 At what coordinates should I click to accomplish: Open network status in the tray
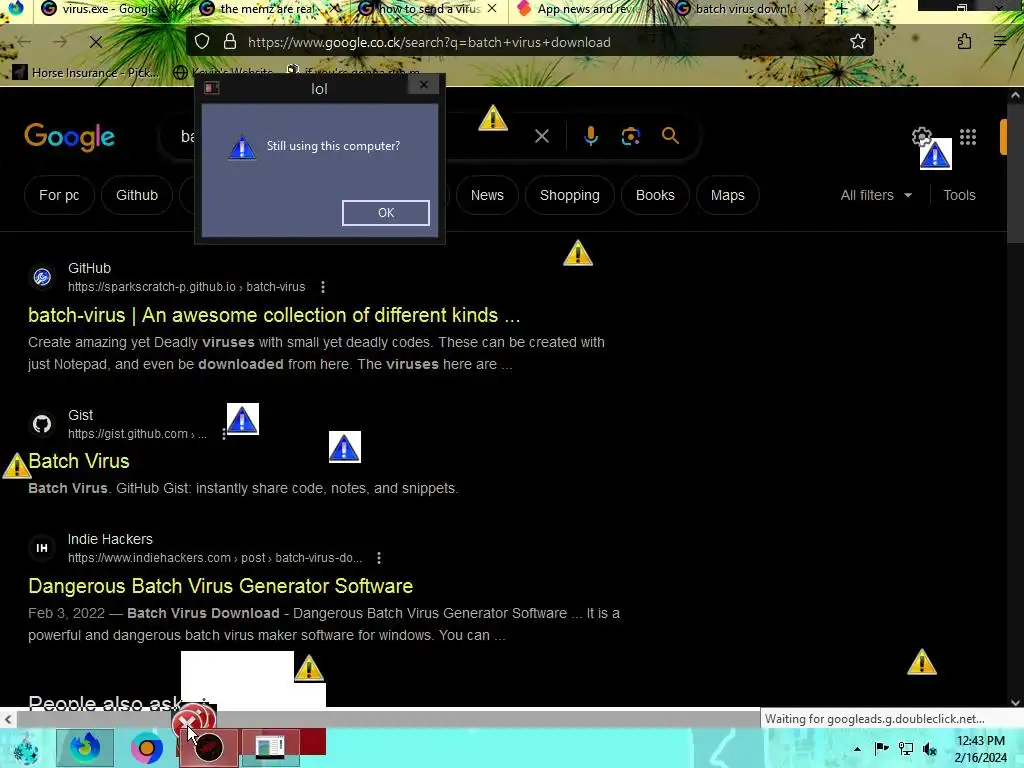pyautogui.click(x=906, y=748)
